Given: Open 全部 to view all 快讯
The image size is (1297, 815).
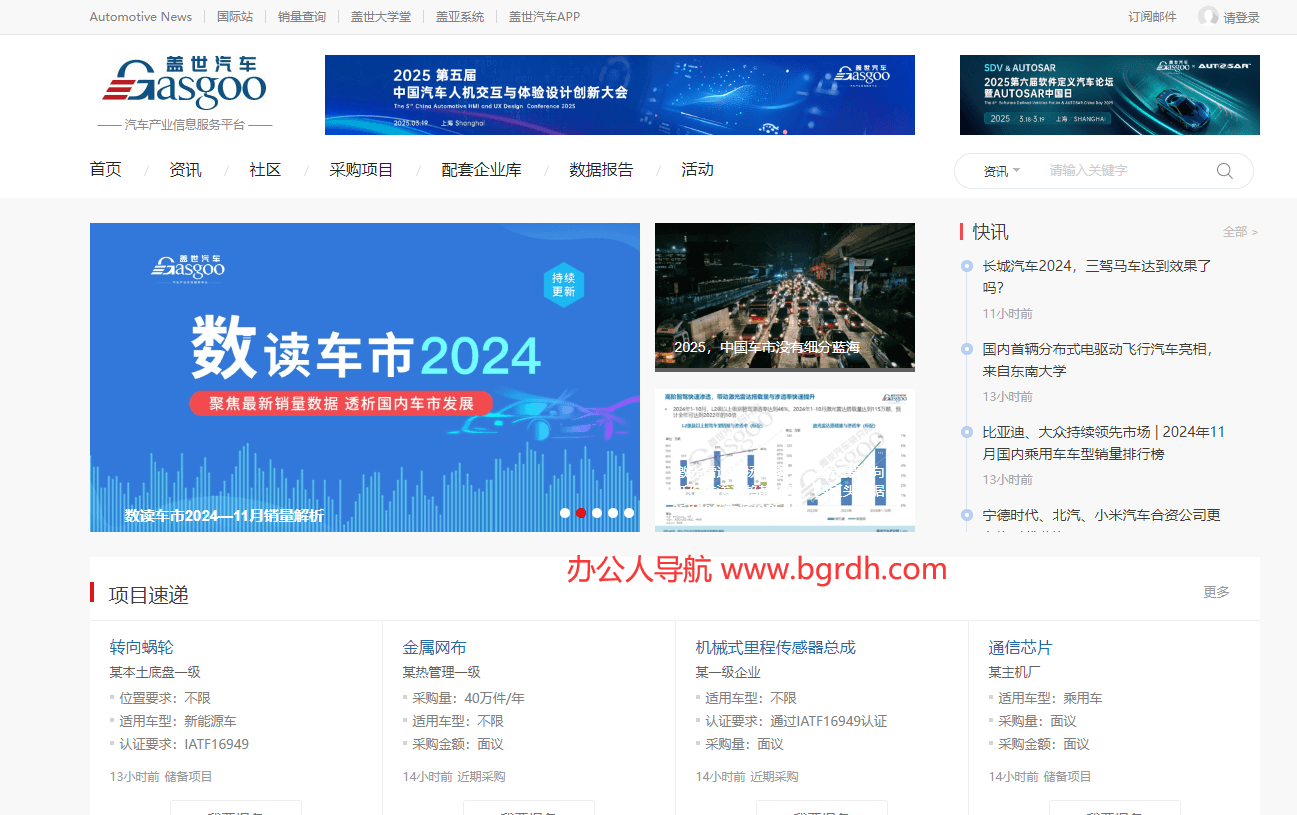Looking at the screenshot, I should point(1239,232).
